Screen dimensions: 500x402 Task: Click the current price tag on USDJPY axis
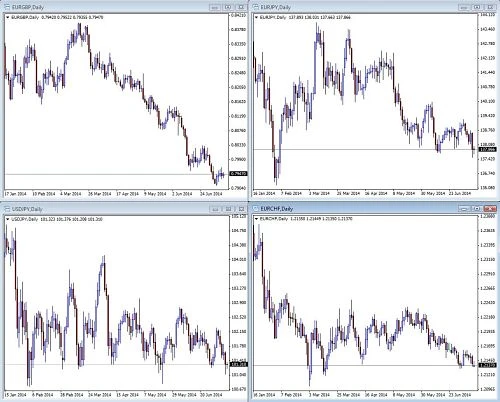point(239,364)
